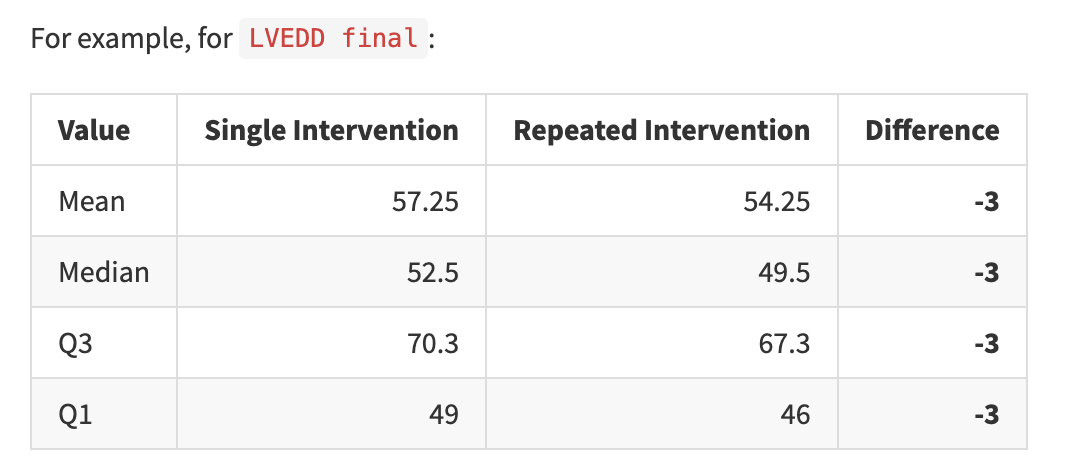This screenshot has width=1070, height=472.
Task: Select the 46 cell in Q1 row
Action: 795,414
